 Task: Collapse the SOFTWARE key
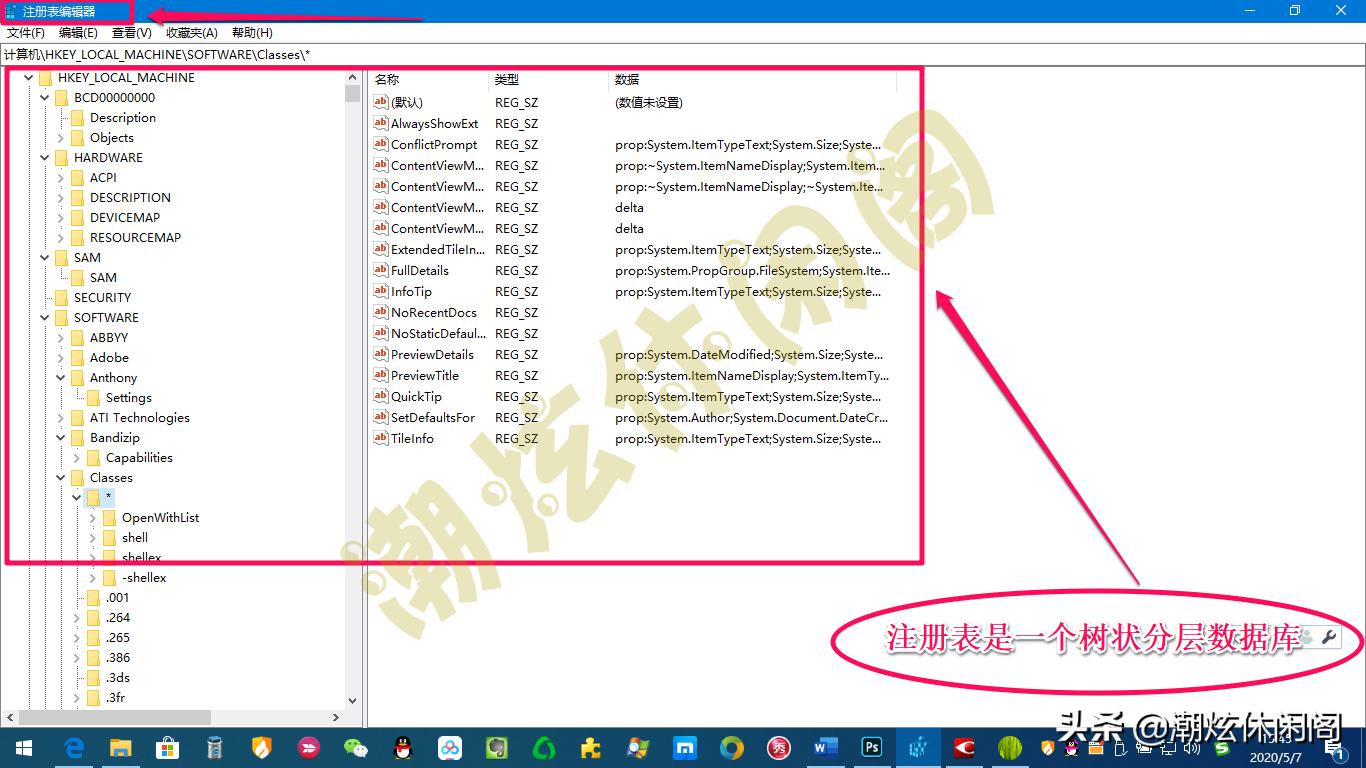[44, 317]
